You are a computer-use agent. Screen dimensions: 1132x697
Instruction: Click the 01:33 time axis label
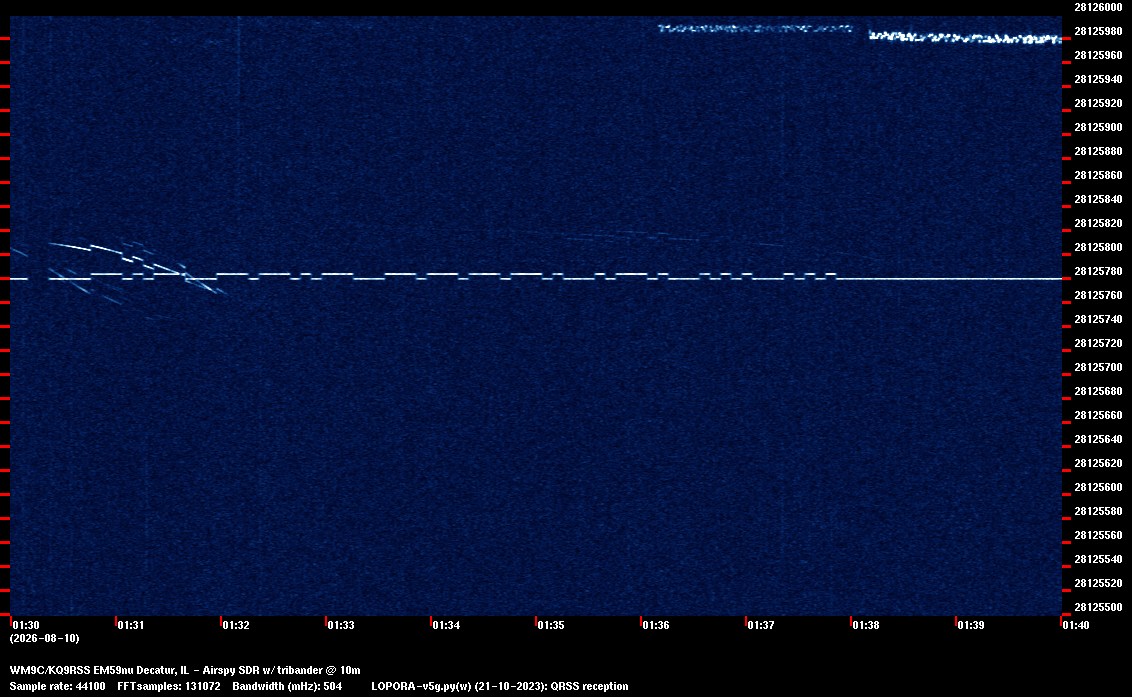[x=341, y=625]
